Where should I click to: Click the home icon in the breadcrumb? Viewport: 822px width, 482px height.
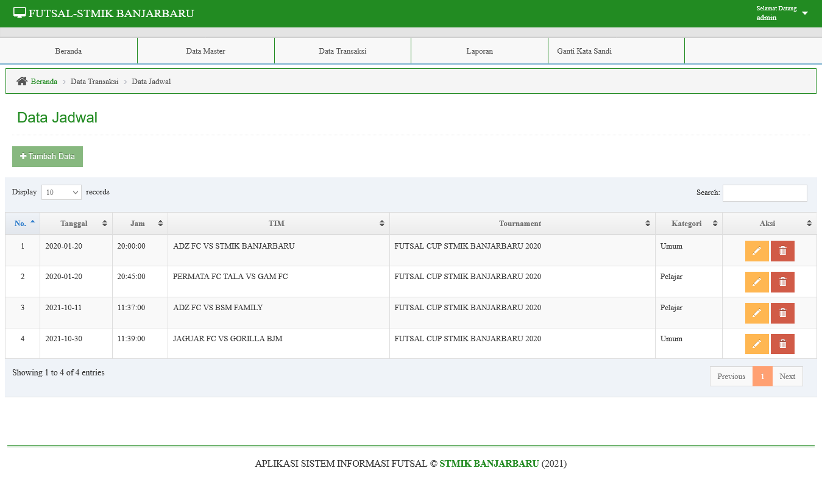point(21,81)
